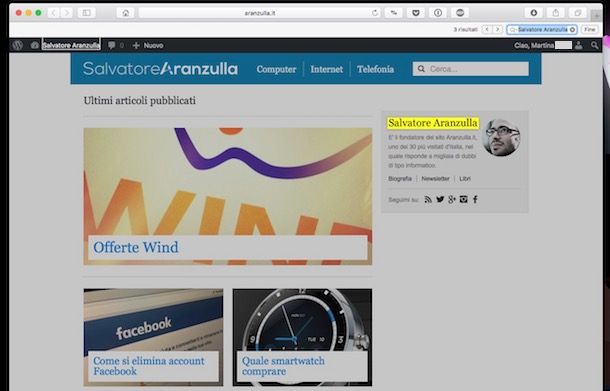
Task: Reload page using address bar refresh icon
Action: 375,13
